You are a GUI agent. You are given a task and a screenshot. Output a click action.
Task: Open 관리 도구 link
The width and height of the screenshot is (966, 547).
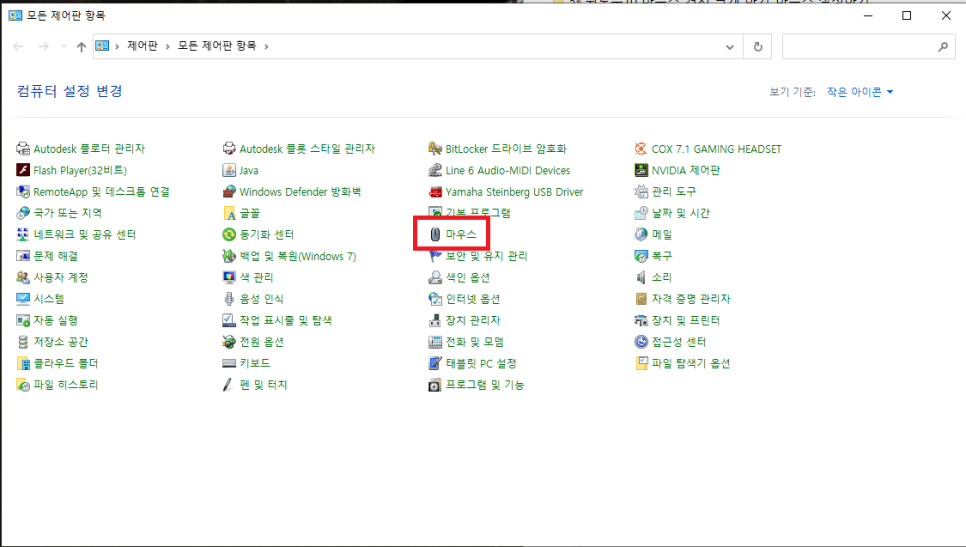point(674,192)
